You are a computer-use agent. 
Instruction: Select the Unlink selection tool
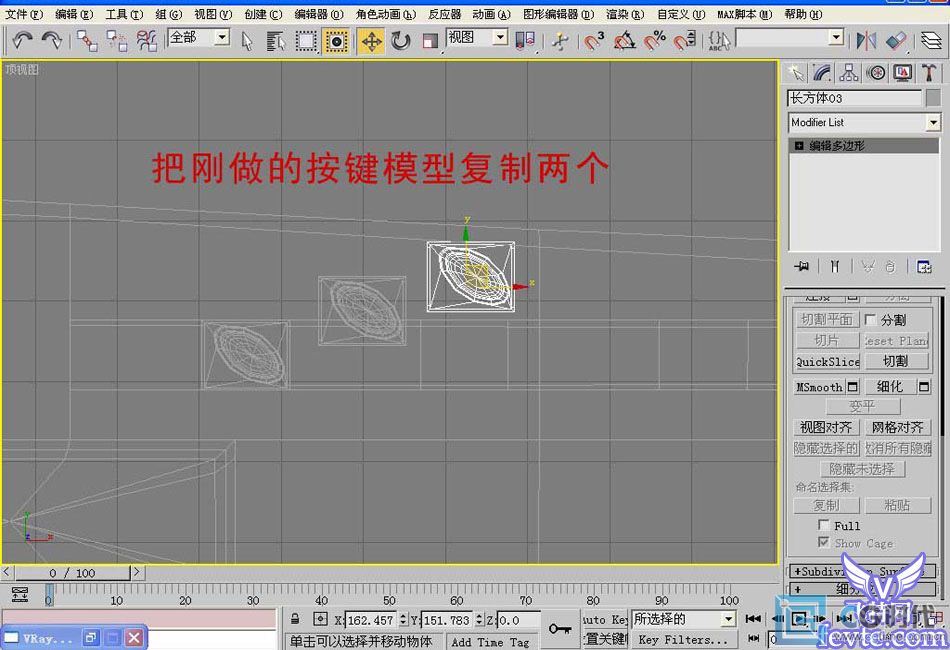(117, 41)
